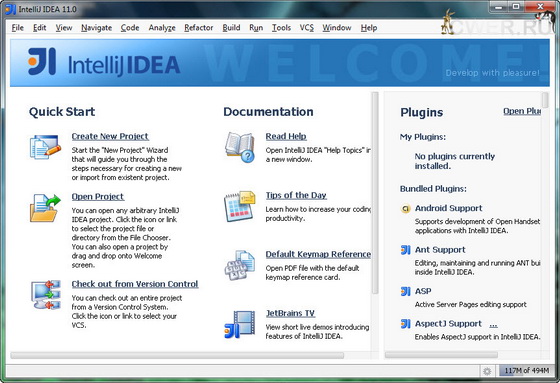
Task: Select the AspectJ Support plugin title
Action: point(448,324)
